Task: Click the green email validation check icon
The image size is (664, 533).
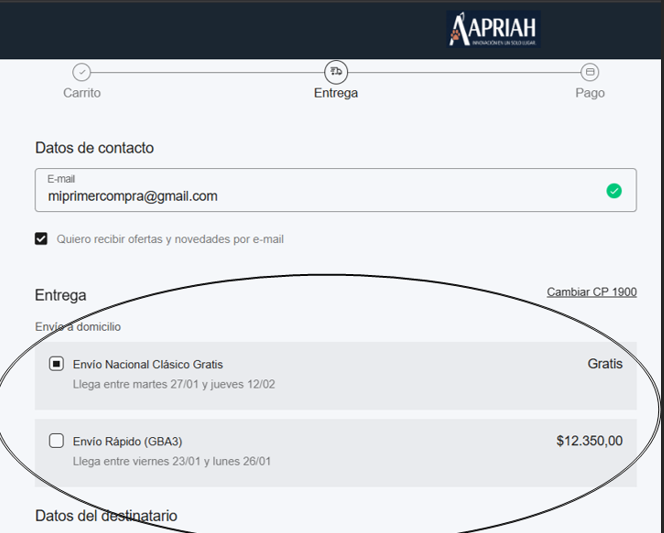Action: (614, 191)
